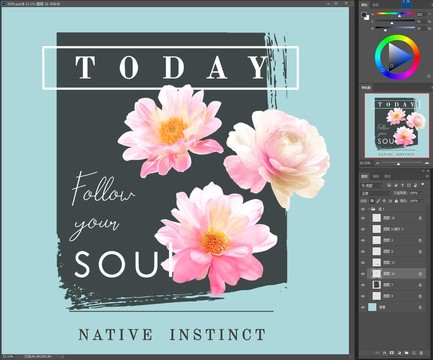Click the zoom out icon in the Navigator

coord(377,163)
